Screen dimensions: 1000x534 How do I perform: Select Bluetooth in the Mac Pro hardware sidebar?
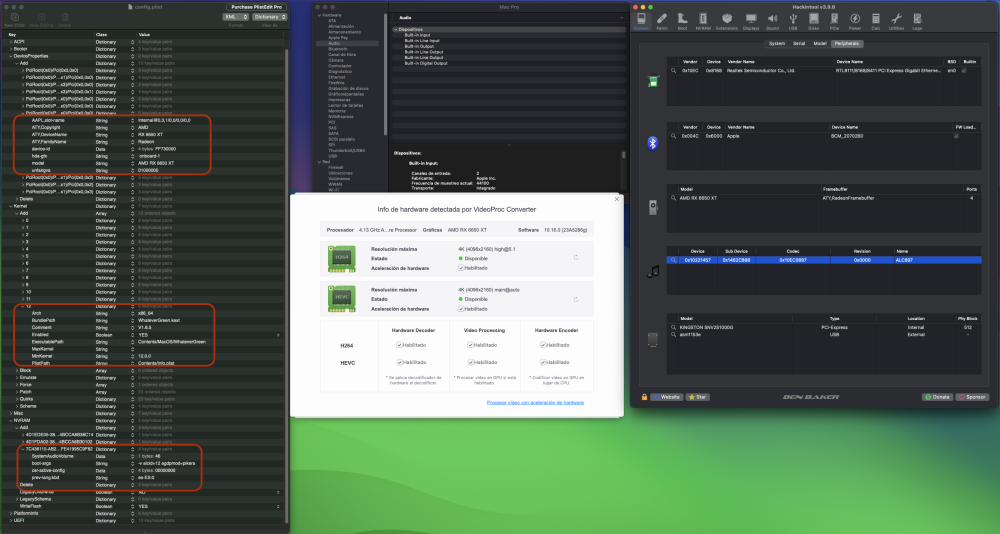pyautogui.click(x=337, y=49)
